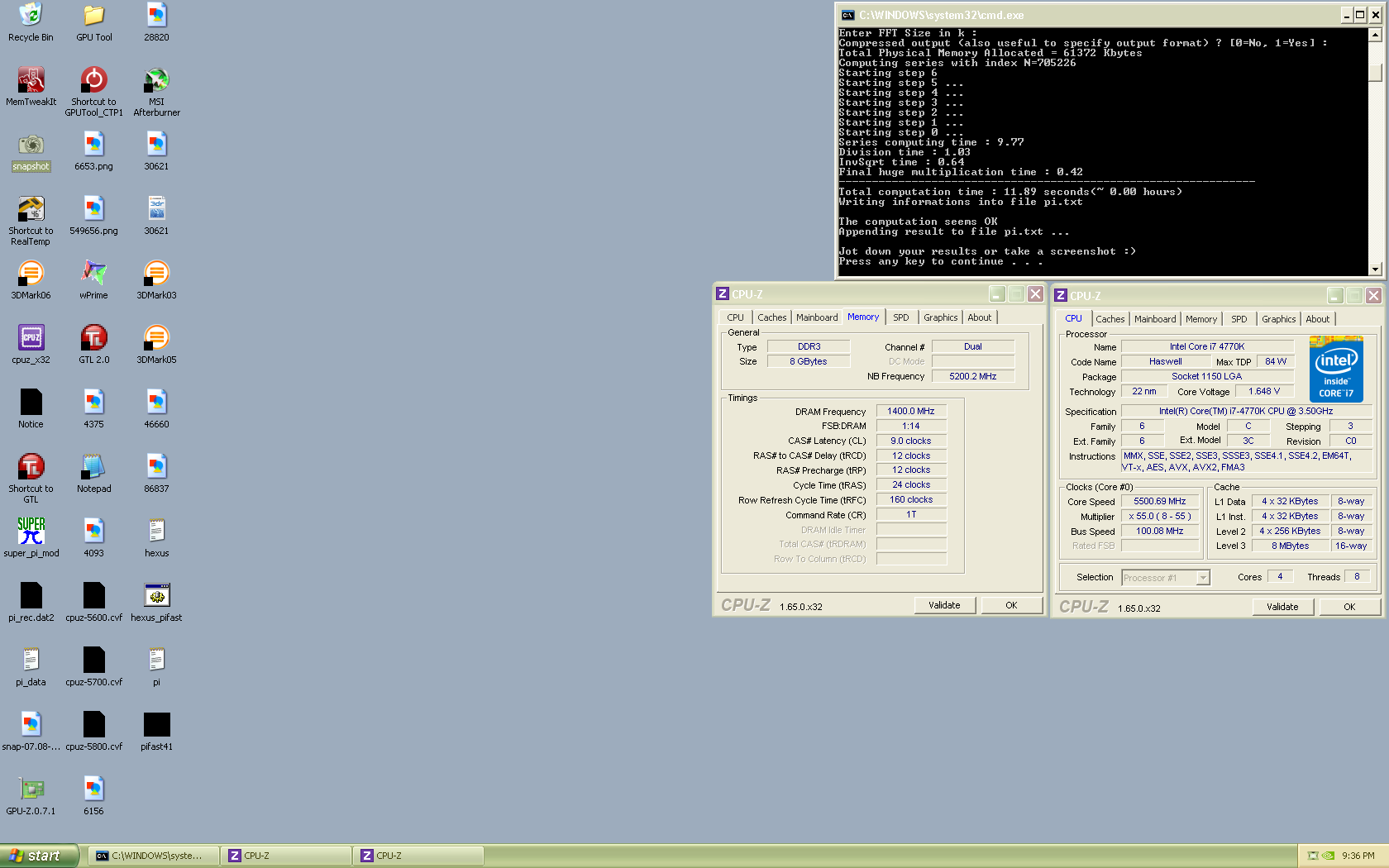Viewport: 1389px width, 868px height.
Task: Select the hexus text file icon
Action: coord(156,538)
